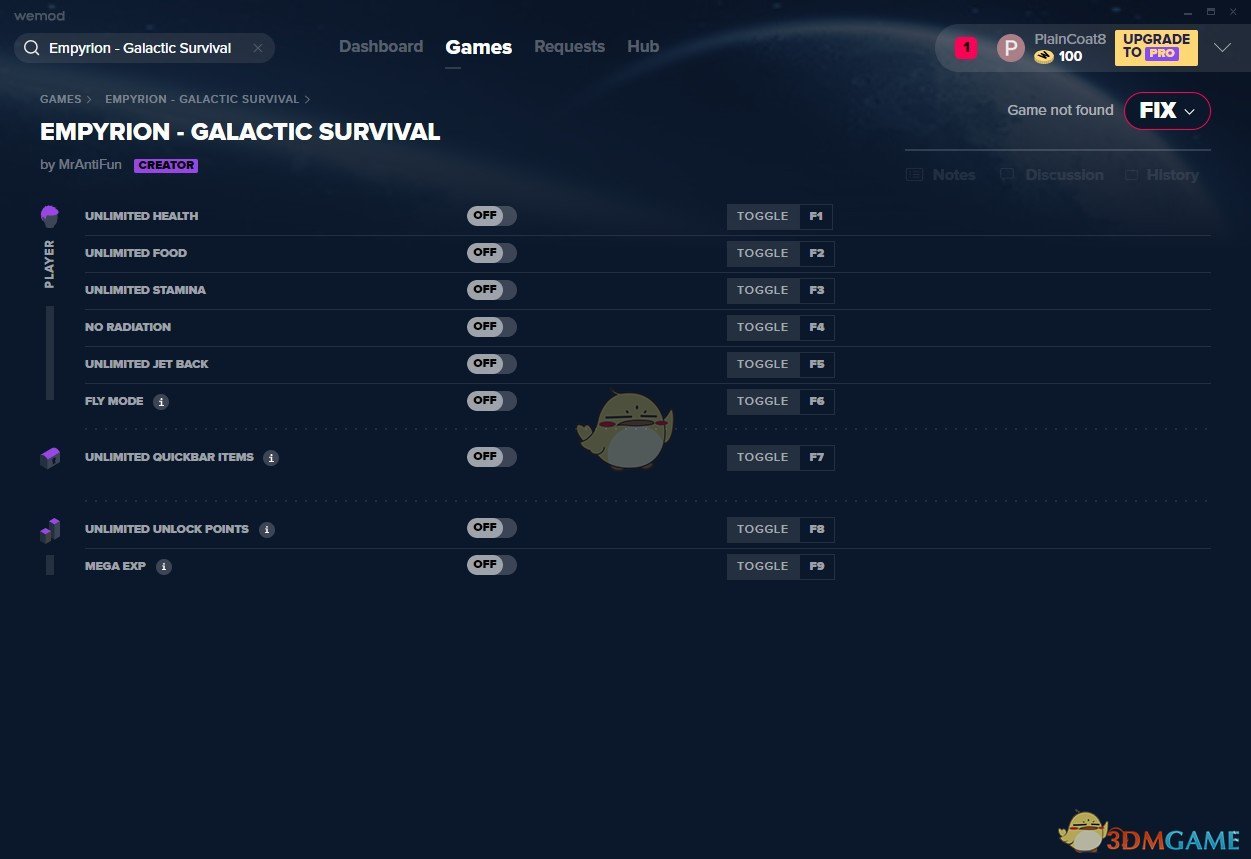Select the Games tab
The image size is (1251, 859).
[x=479, y=47]
